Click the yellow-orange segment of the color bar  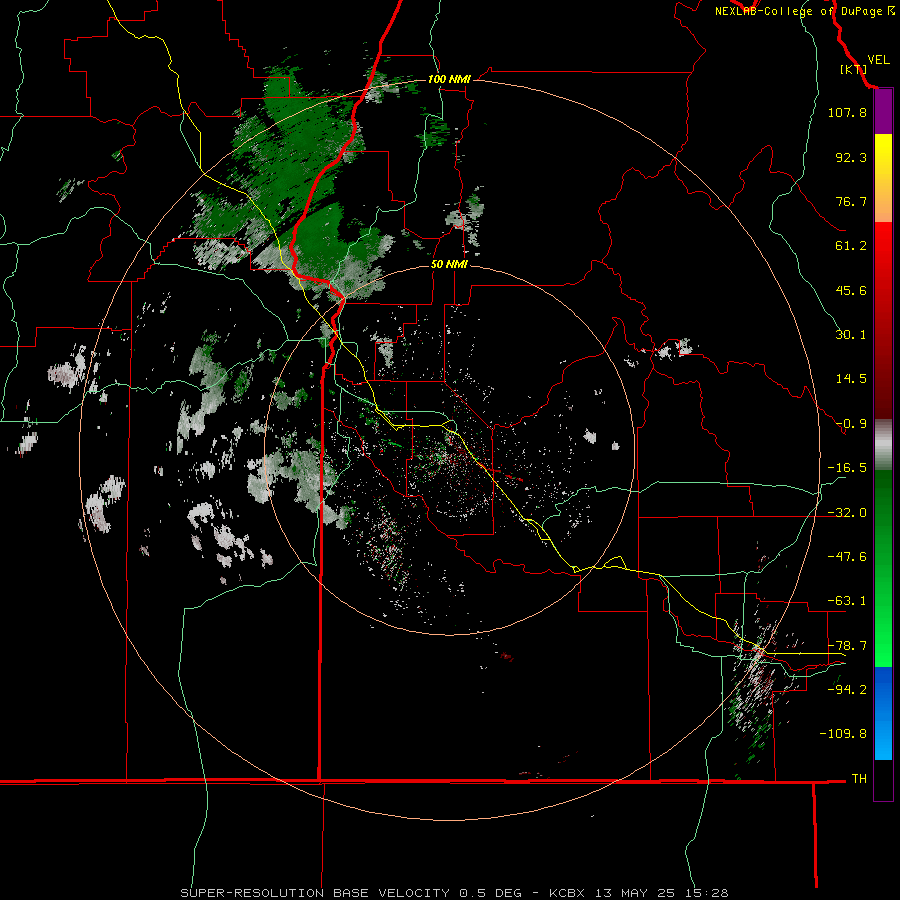[883, 178]
